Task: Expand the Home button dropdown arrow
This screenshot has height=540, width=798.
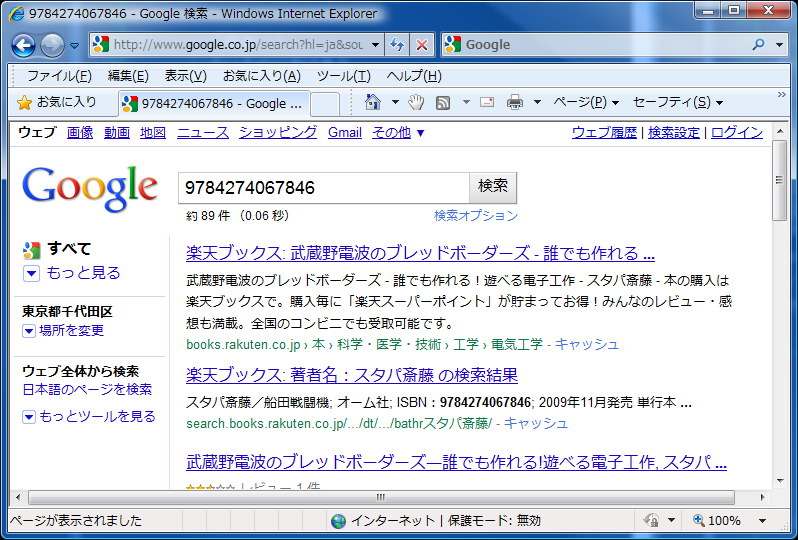Action: [395, 102]
